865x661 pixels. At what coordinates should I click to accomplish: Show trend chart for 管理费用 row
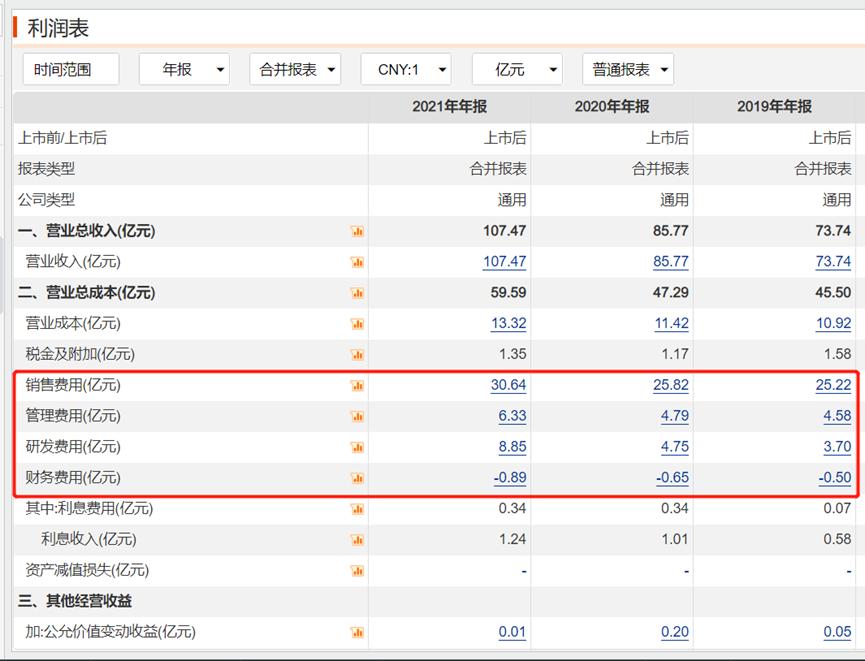(357, 417)
